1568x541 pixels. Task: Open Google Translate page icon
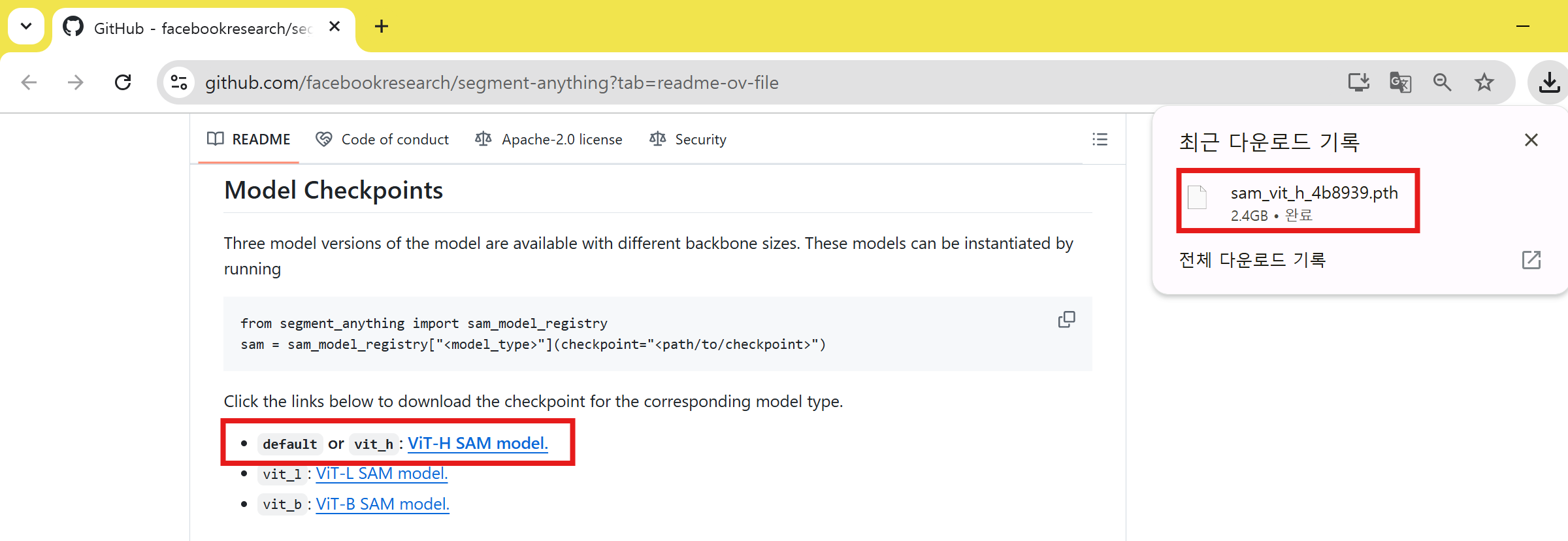coord(1400,82)
